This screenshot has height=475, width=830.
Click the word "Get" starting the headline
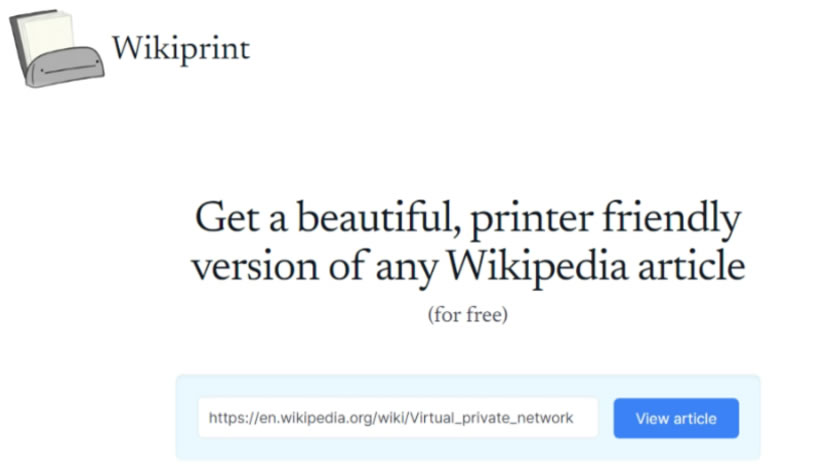220,219
